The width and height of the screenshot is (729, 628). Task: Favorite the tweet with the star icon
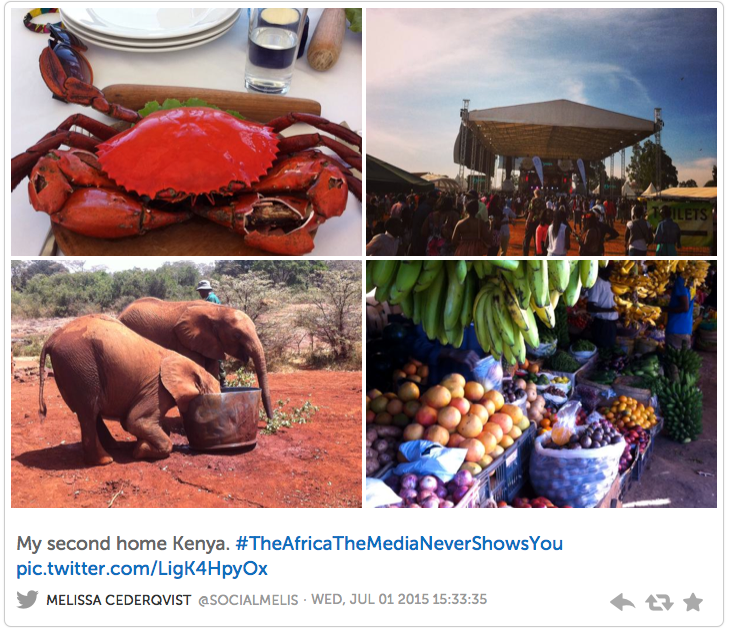tap(693, 602)
